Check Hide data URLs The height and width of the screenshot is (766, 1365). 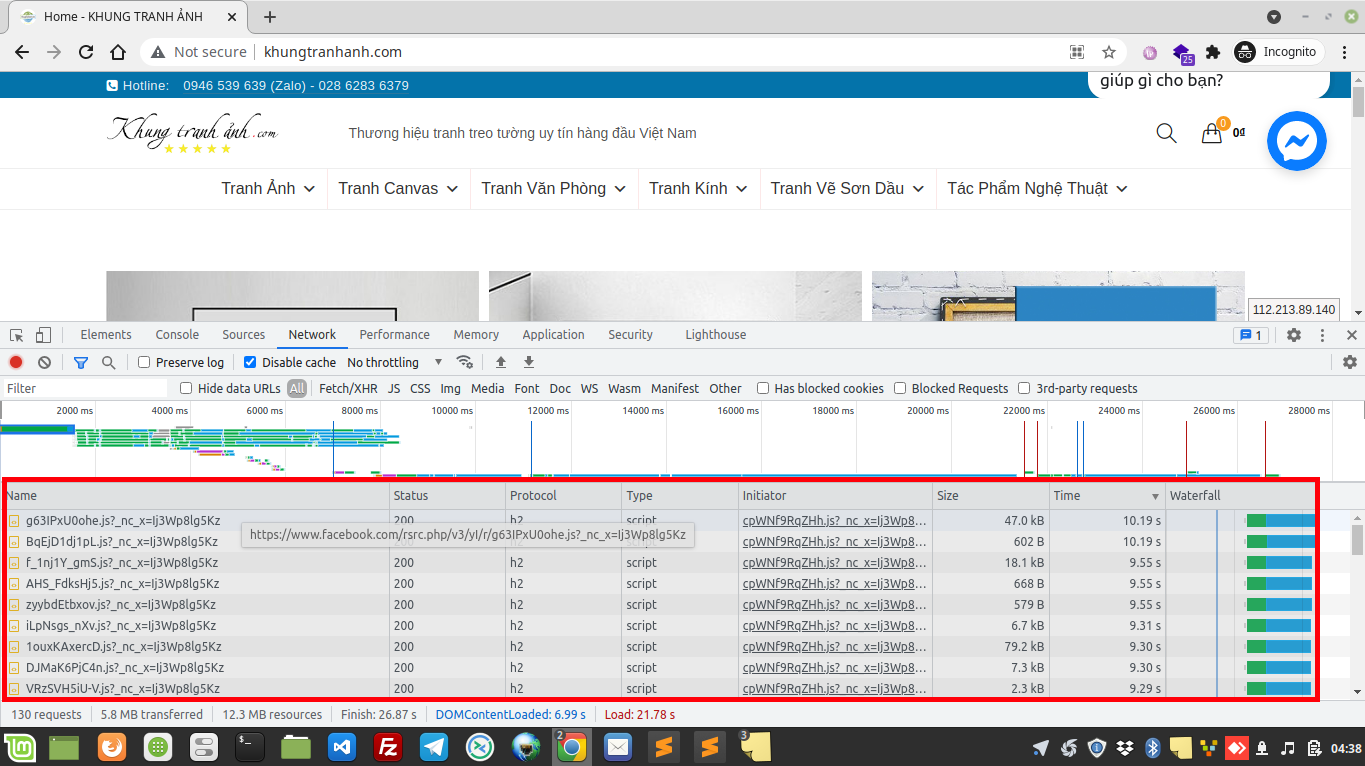tap(186, 388)
